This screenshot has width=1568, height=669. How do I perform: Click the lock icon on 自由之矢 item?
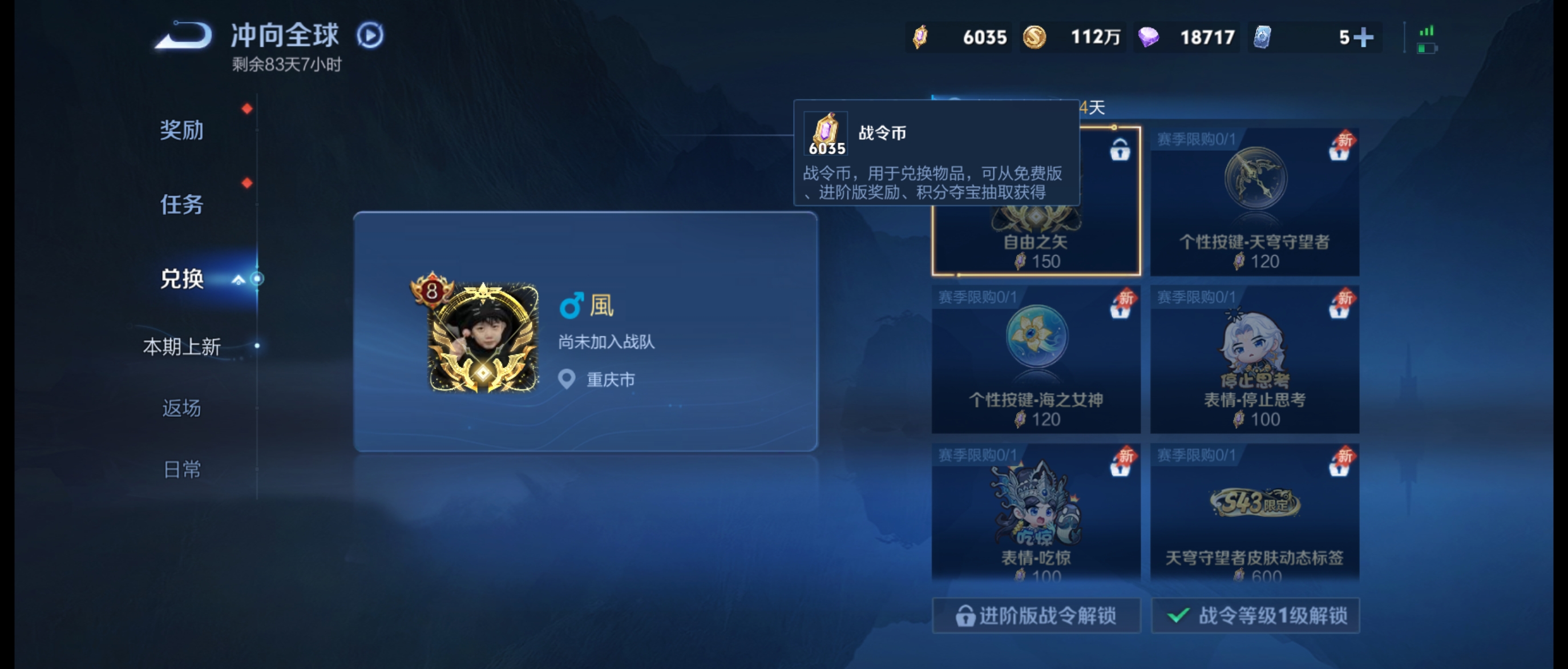1120,149
